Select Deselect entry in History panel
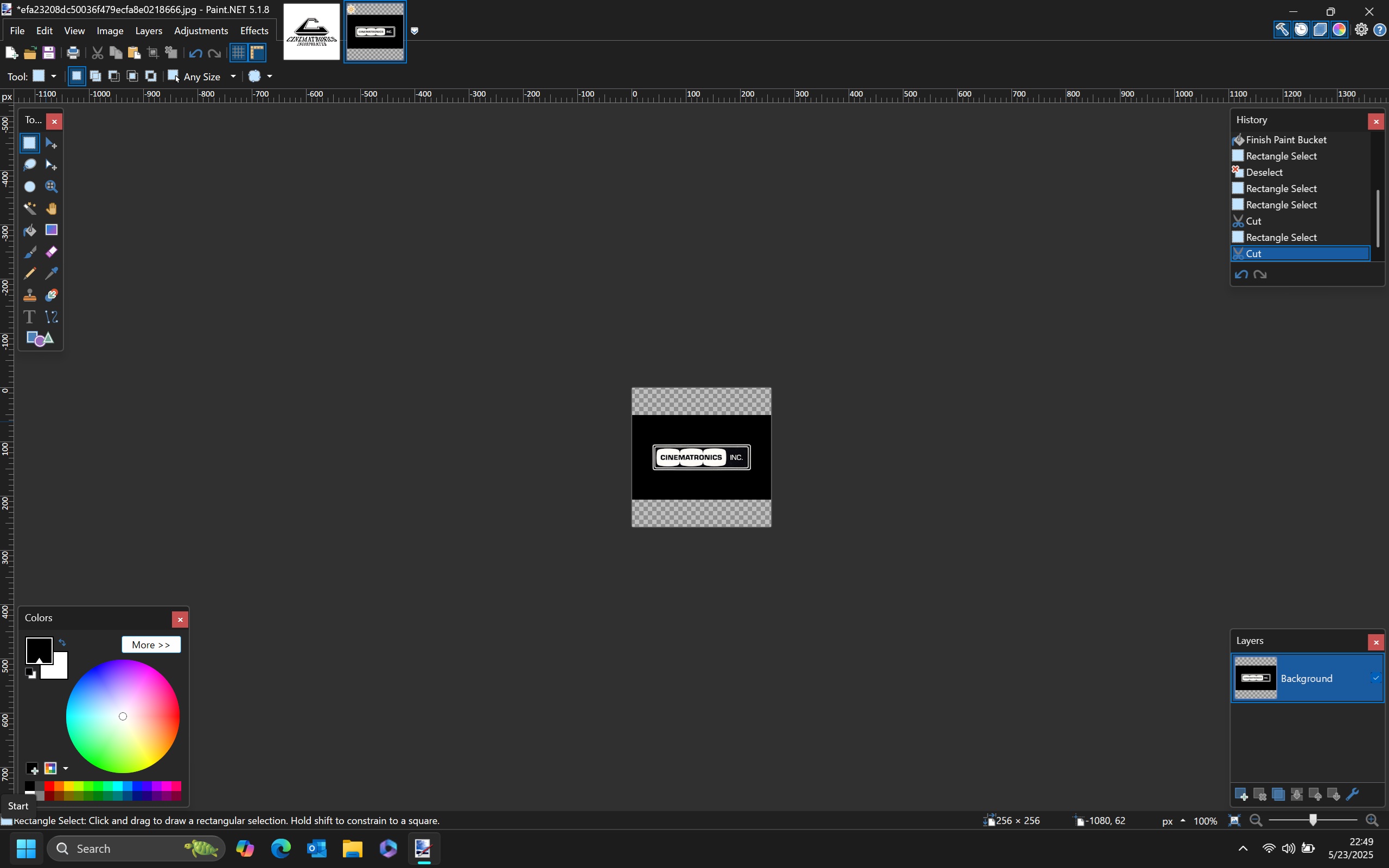Image resolution: width=1389 pixels, height=868 pixels. (x=1264, y=172)
